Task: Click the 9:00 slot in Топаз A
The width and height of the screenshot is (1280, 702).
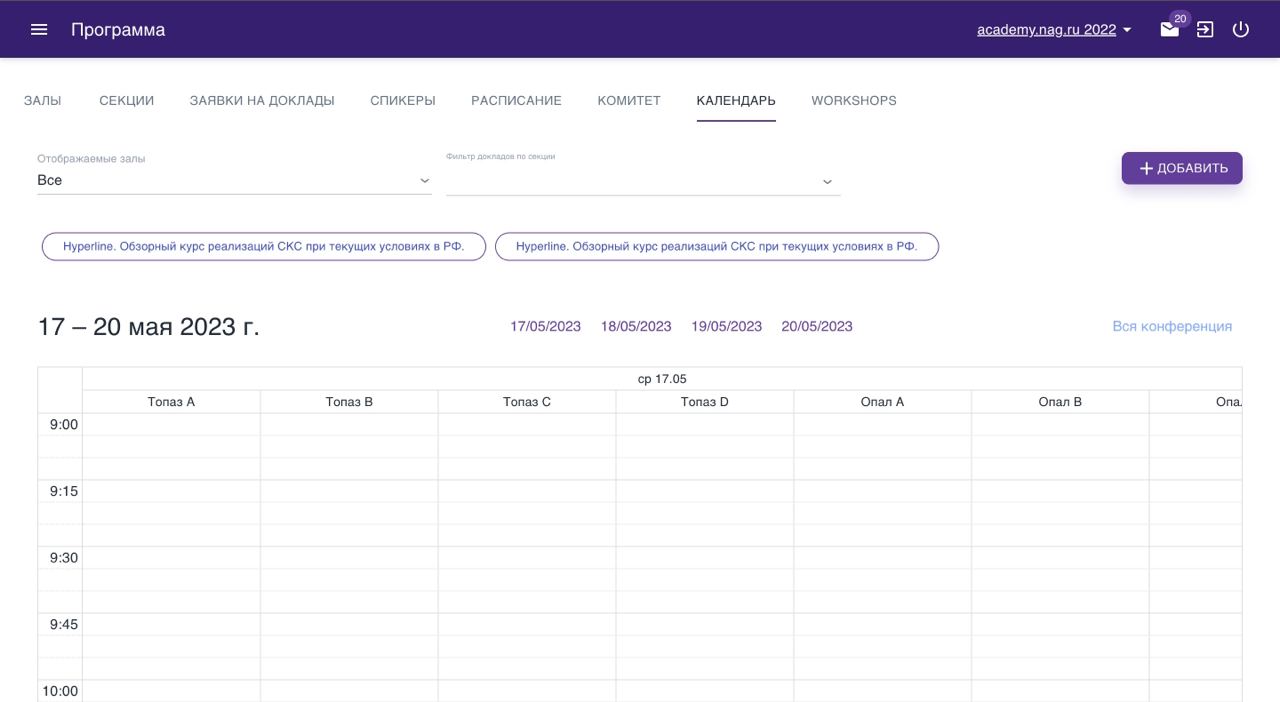Action: (x=171, y=425)
